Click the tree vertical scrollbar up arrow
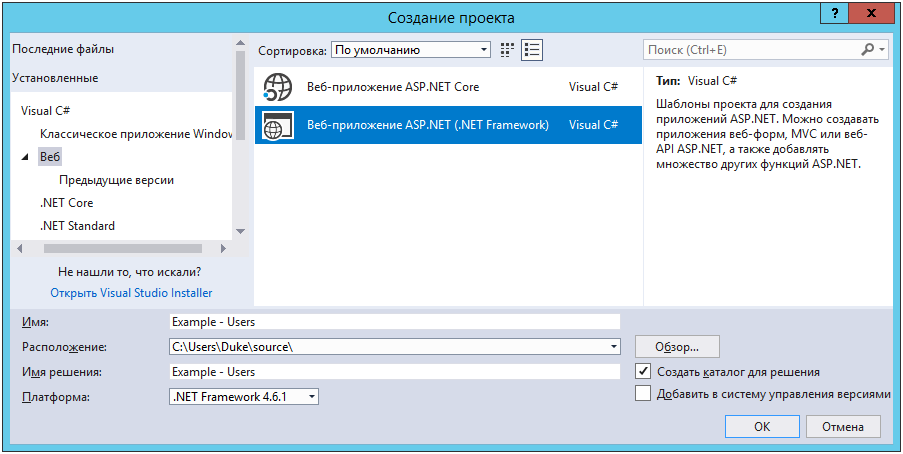This screenshot has height=454, width=903. (240, 44)
